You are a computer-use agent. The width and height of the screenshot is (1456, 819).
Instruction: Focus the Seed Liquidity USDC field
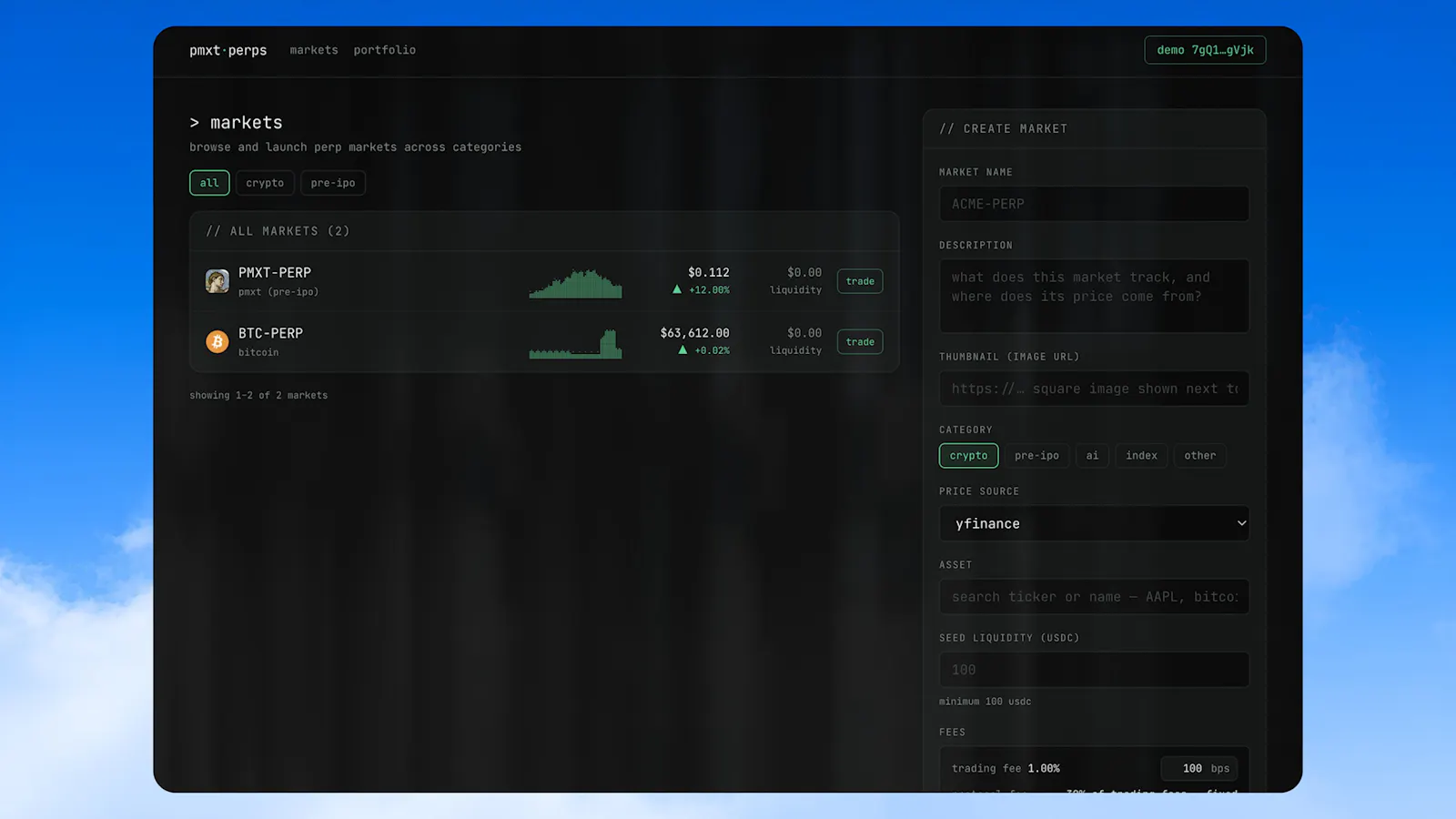pos(1094,670)
